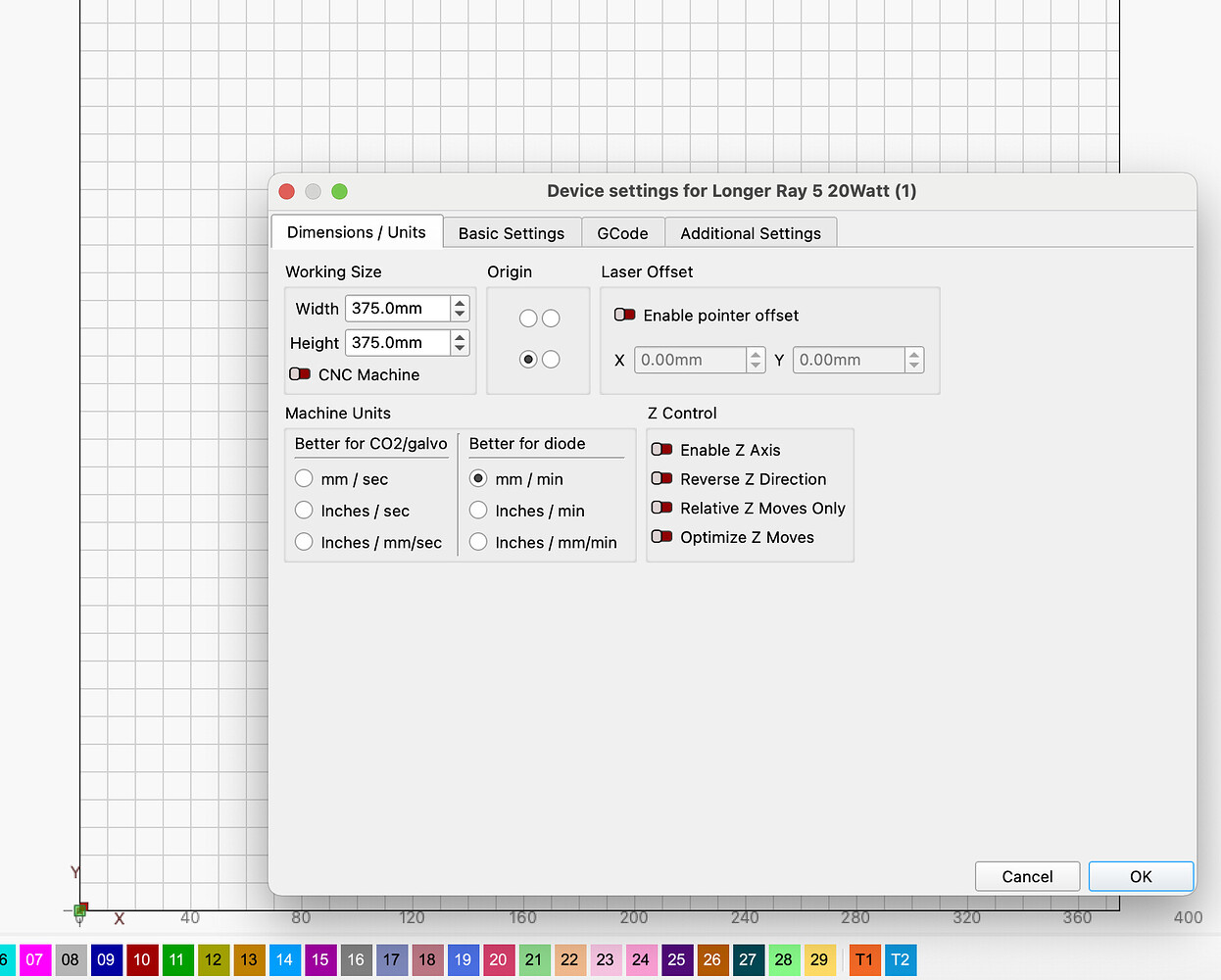Image resolution: width=1221 pixels, height=980 pixels.
Task: Pick peach layer color 22
Action: click(569, 959)
